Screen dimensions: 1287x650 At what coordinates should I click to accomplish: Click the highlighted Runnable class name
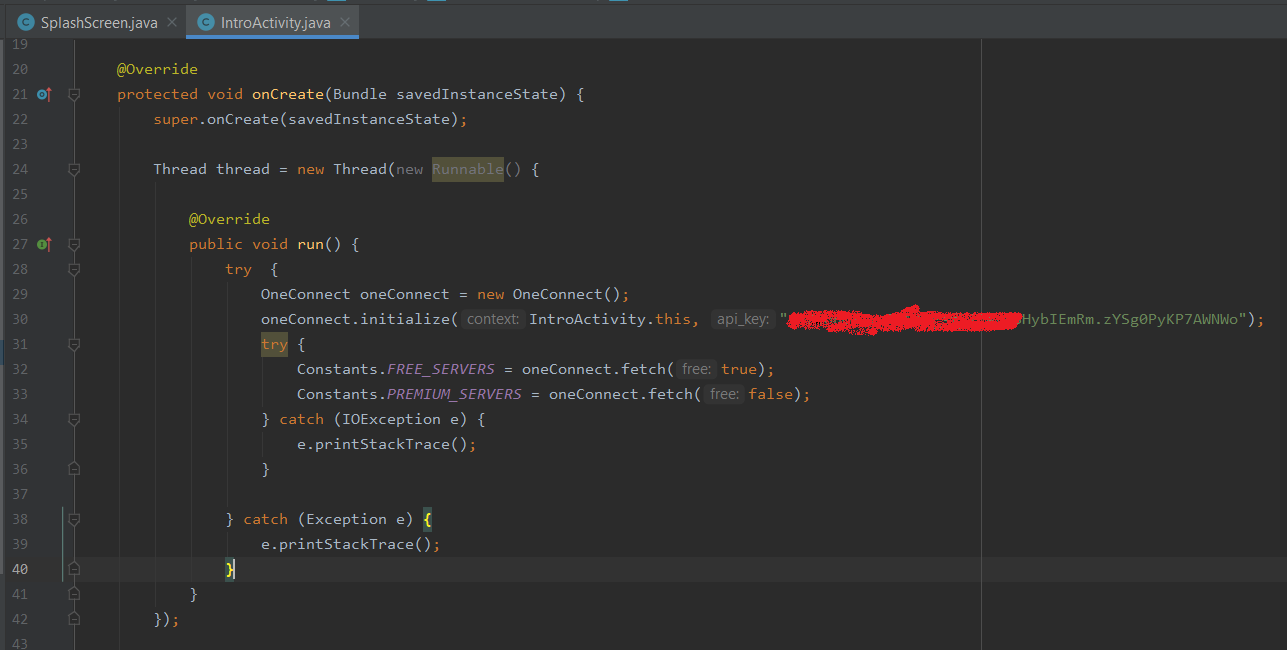(x=467, y=169)
